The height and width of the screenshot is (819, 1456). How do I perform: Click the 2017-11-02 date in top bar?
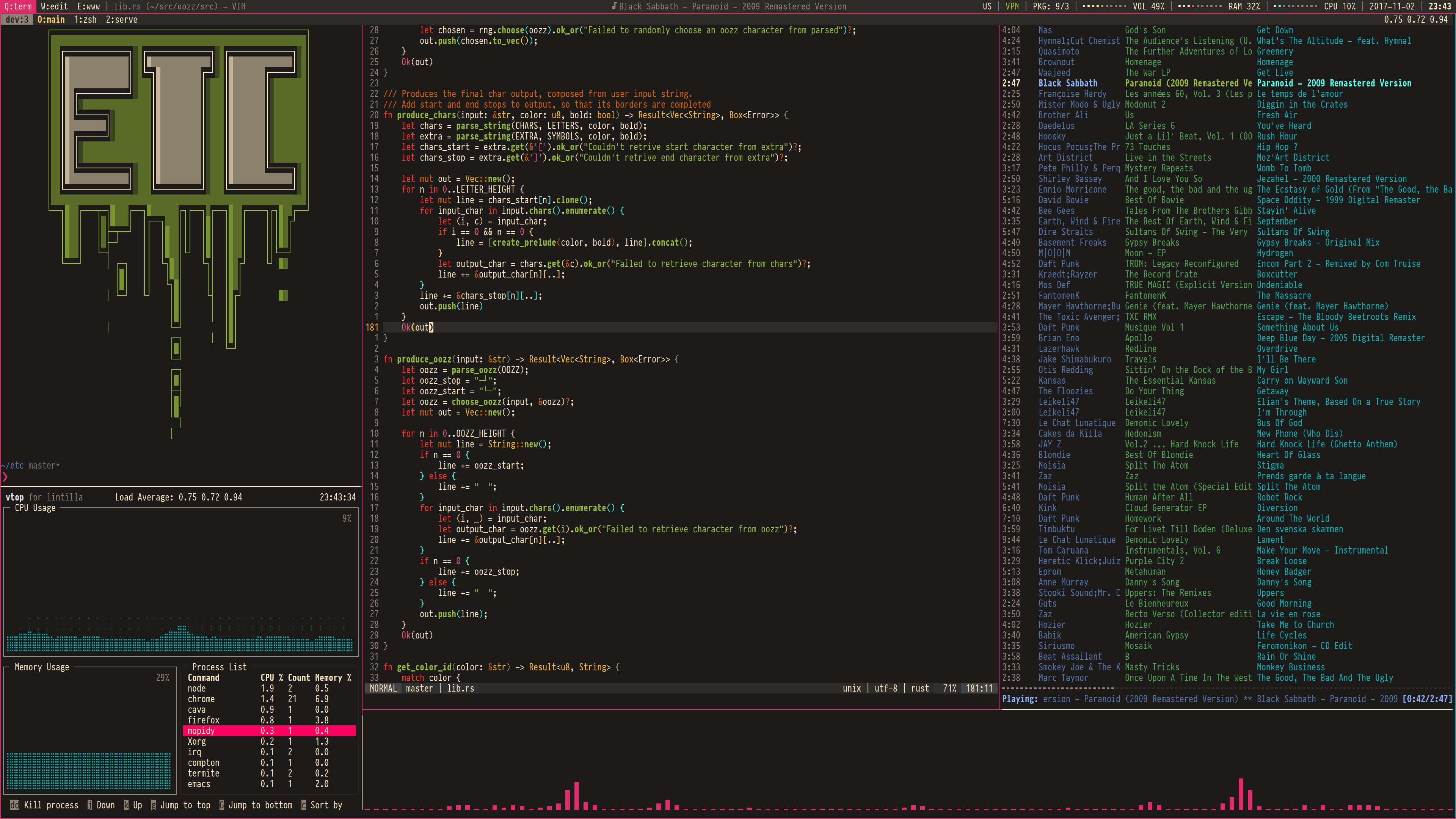click(1392, 6)
